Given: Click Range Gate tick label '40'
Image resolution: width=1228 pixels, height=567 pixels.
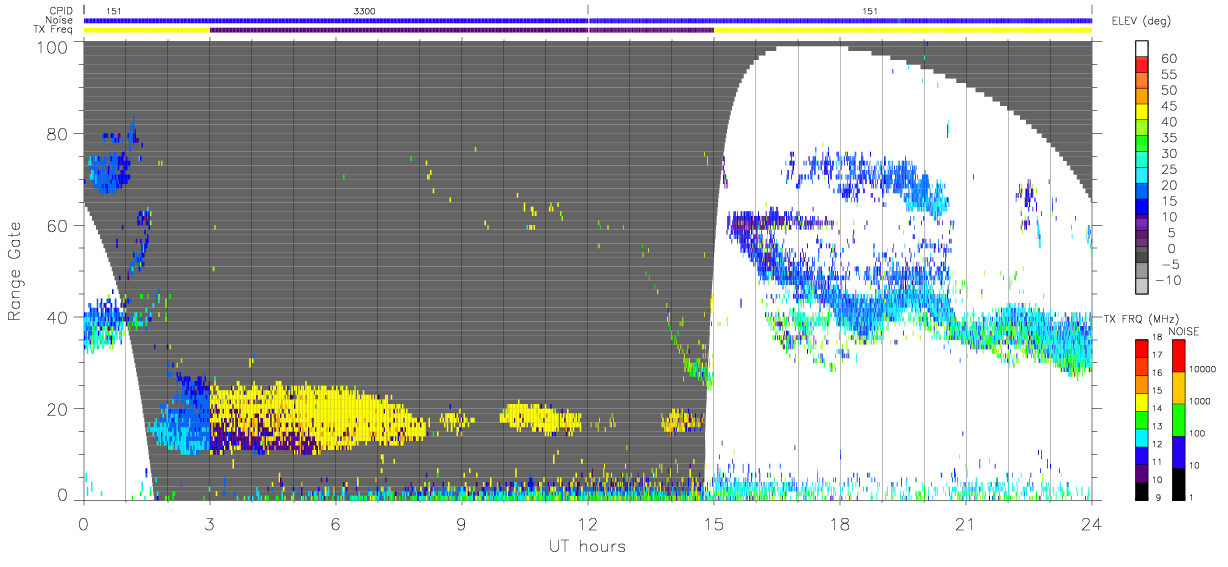Looking at the screenshot, I should pos(57,318).
